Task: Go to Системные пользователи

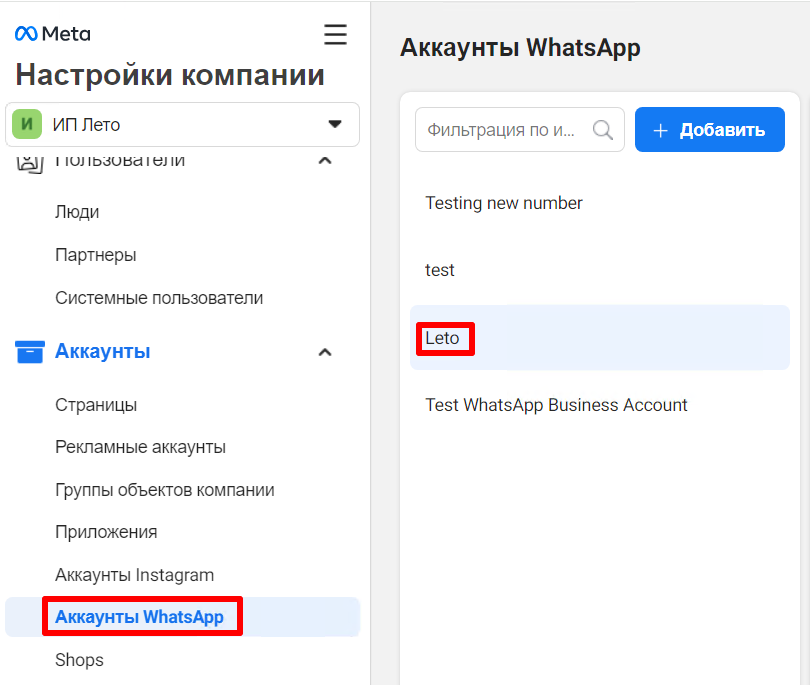Action: [x=159, y=298]
